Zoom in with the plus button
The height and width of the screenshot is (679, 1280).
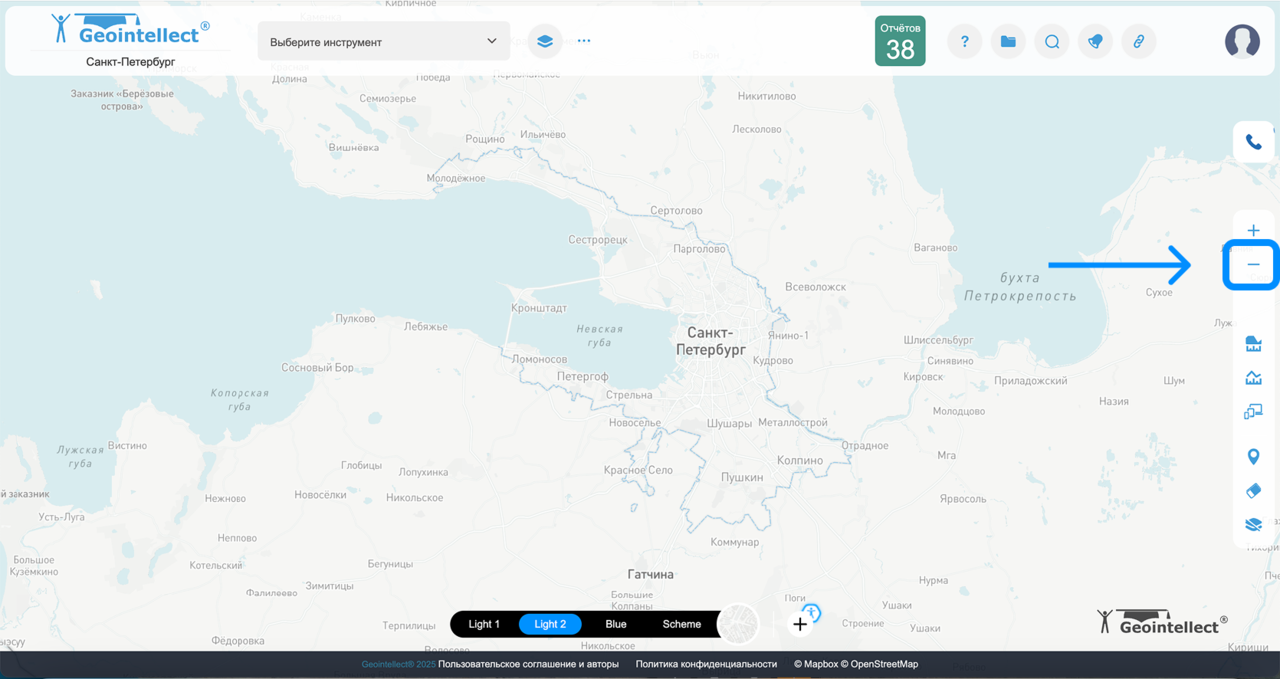pyautogui.click(x=1253, y=231)
